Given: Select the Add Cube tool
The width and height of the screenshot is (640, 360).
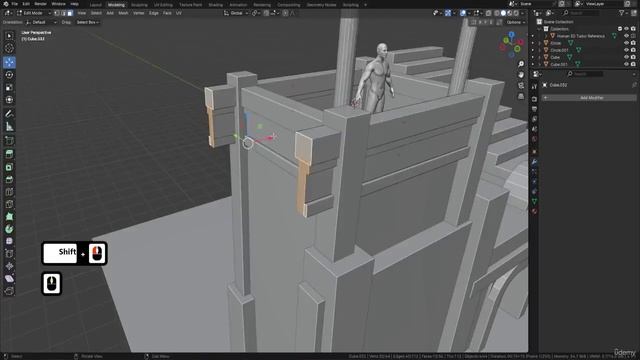Looking at the screenshot, I should (x=9, y=141).
